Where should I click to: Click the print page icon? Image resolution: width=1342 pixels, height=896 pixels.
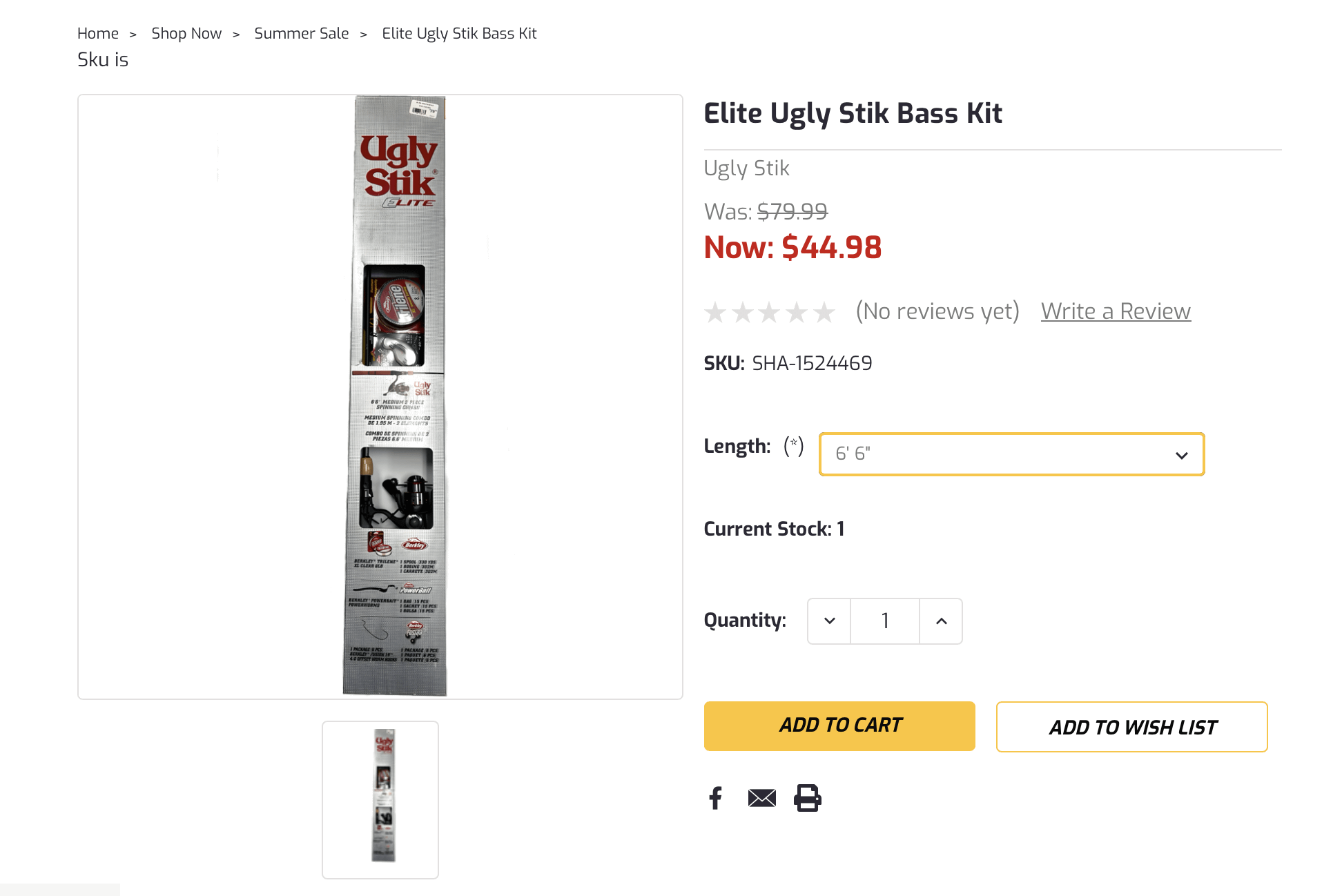click(807, 798)
